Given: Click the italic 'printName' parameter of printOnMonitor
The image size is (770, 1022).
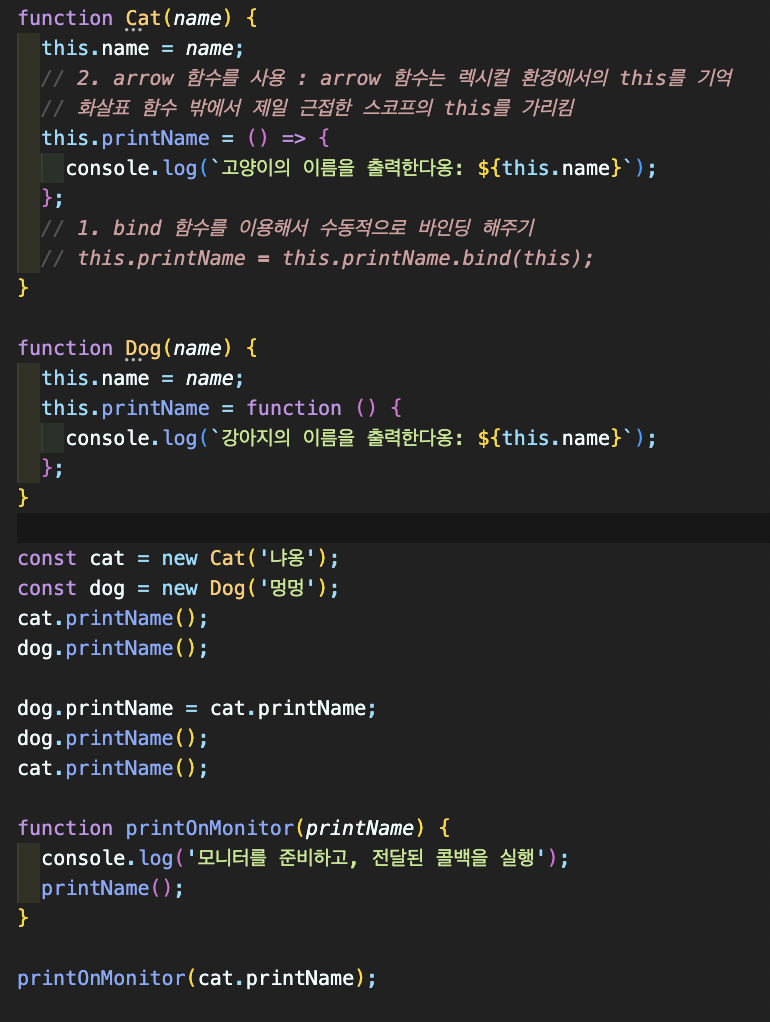Looking at the screenshot, I should tap(360, 828).
